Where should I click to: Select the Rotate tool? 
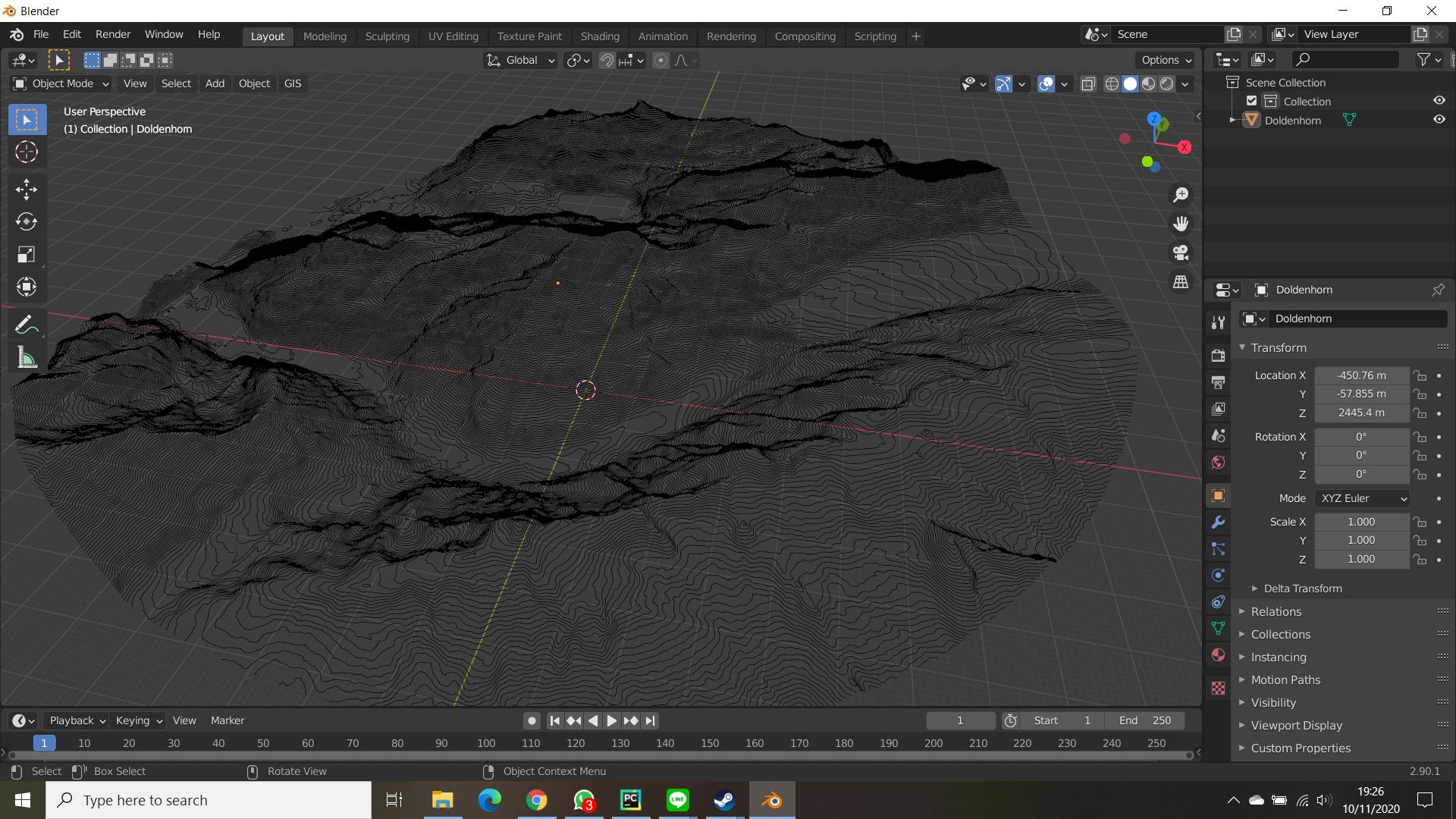tap(27, 221)
